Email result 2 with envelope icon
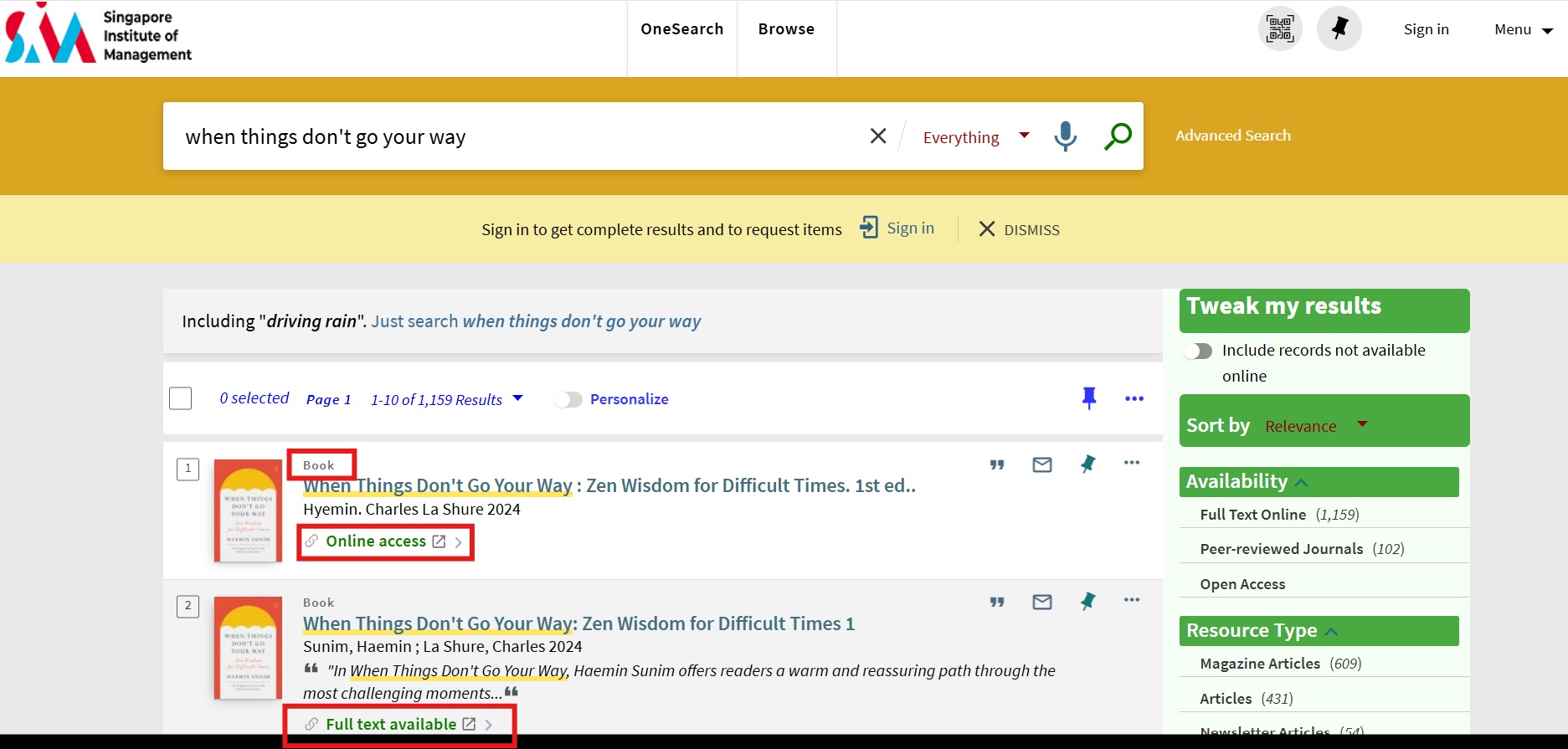Screen dimensions: 1568x749 [1042, 602]
